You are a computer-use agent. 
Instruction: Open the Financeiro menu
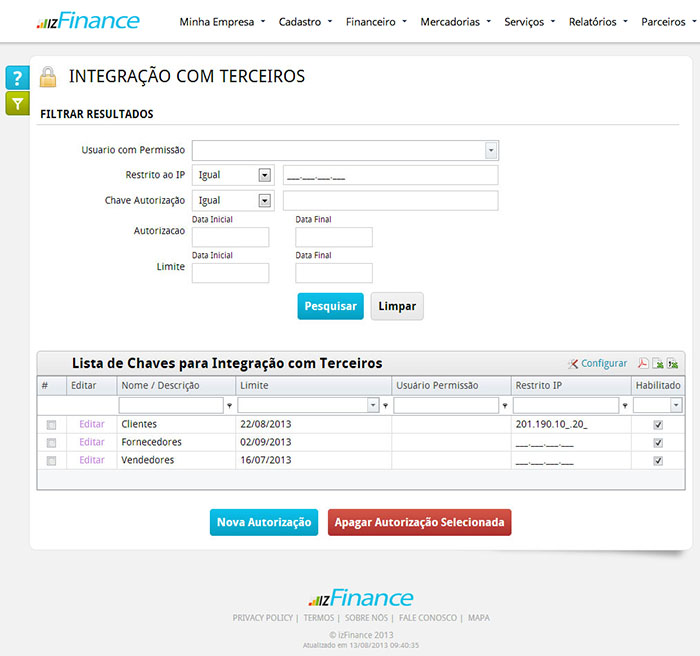click(375, 21)
